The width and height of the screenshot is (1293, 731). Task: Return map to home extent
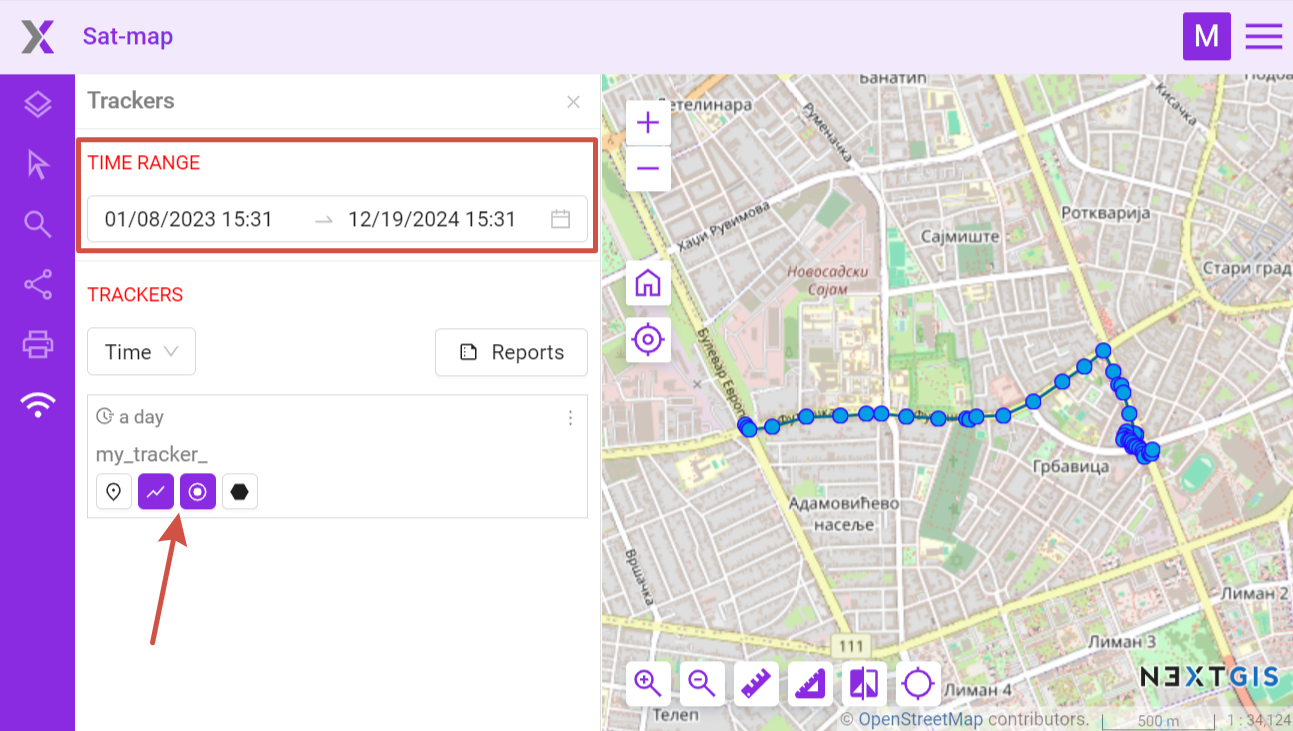pos(648,283)
